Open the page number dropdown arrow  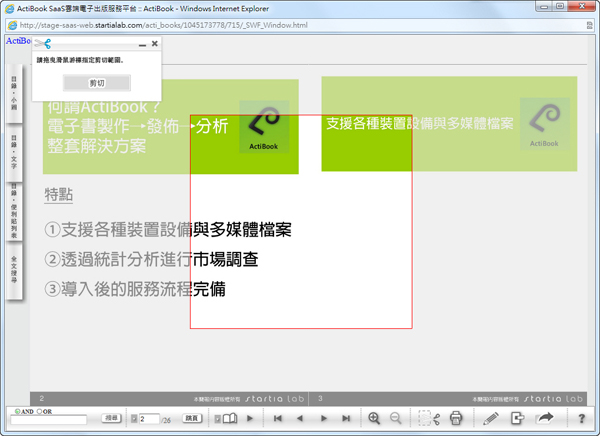point(134,419)
